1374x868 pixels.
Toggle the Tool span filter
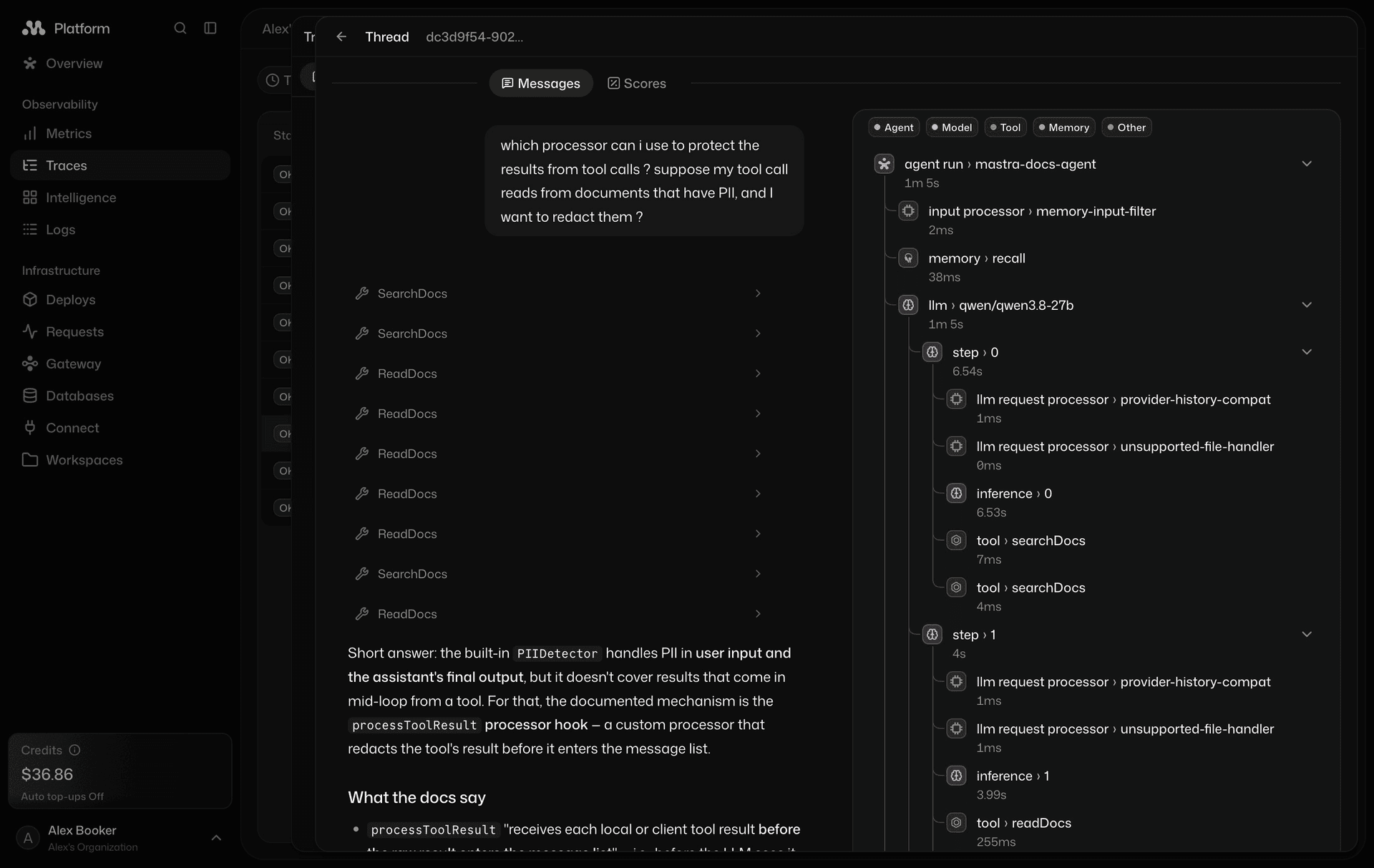(1005, 127)
